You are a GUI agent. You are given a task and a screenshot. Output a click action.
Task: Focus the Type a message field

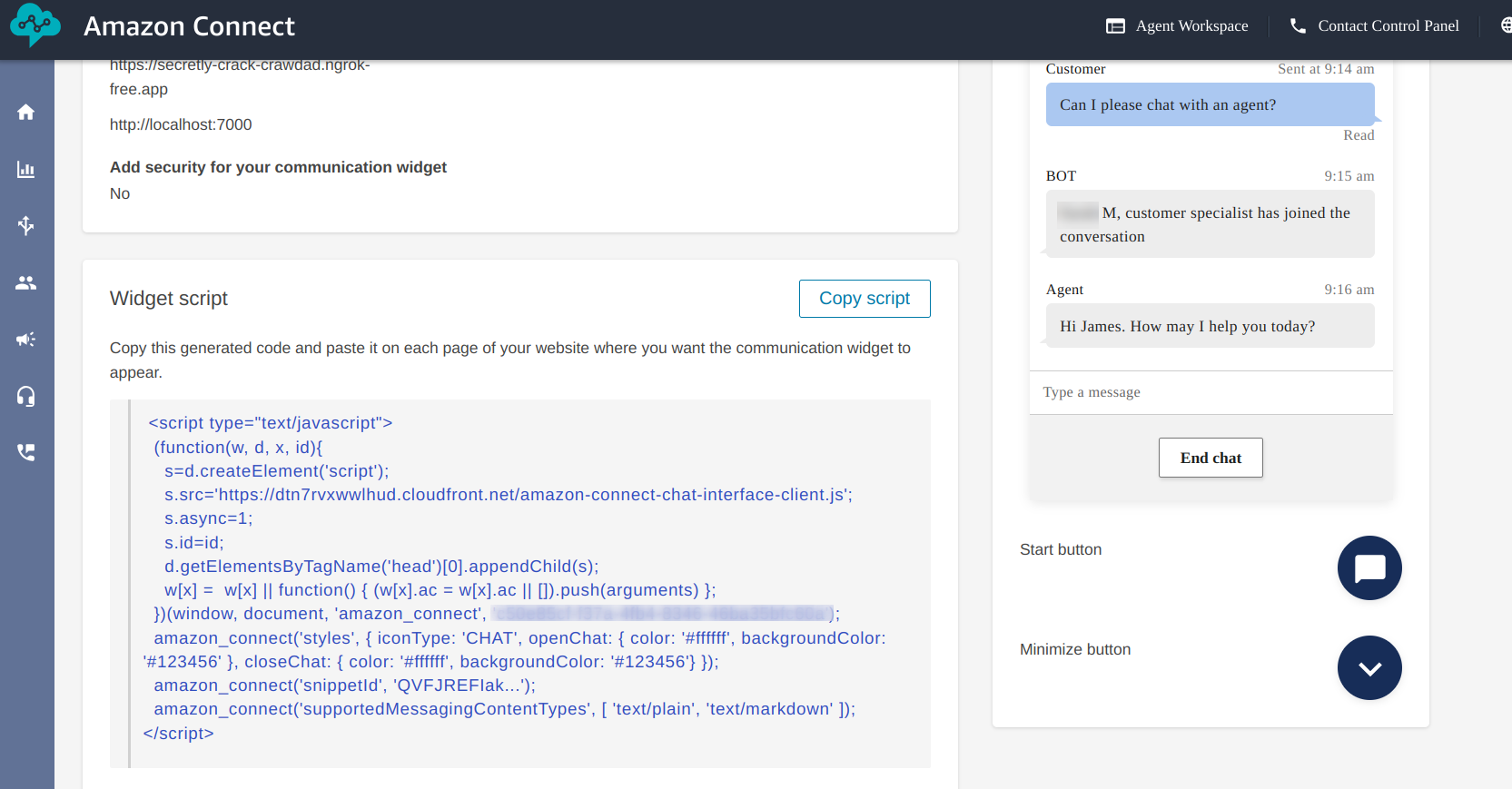1211,392
